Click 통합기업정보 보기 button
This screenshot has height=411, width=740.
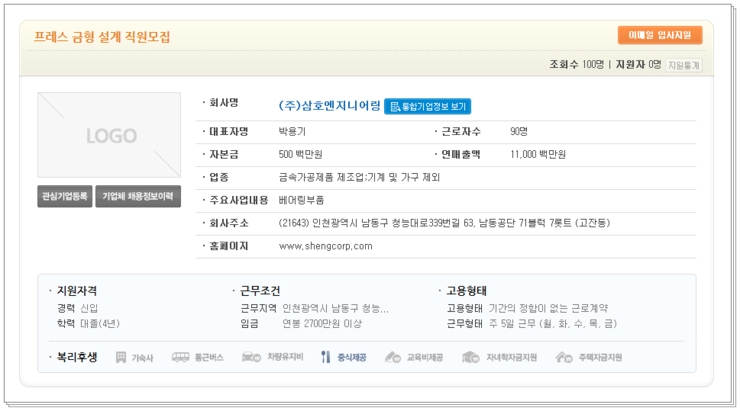click(x=428, y=106)
